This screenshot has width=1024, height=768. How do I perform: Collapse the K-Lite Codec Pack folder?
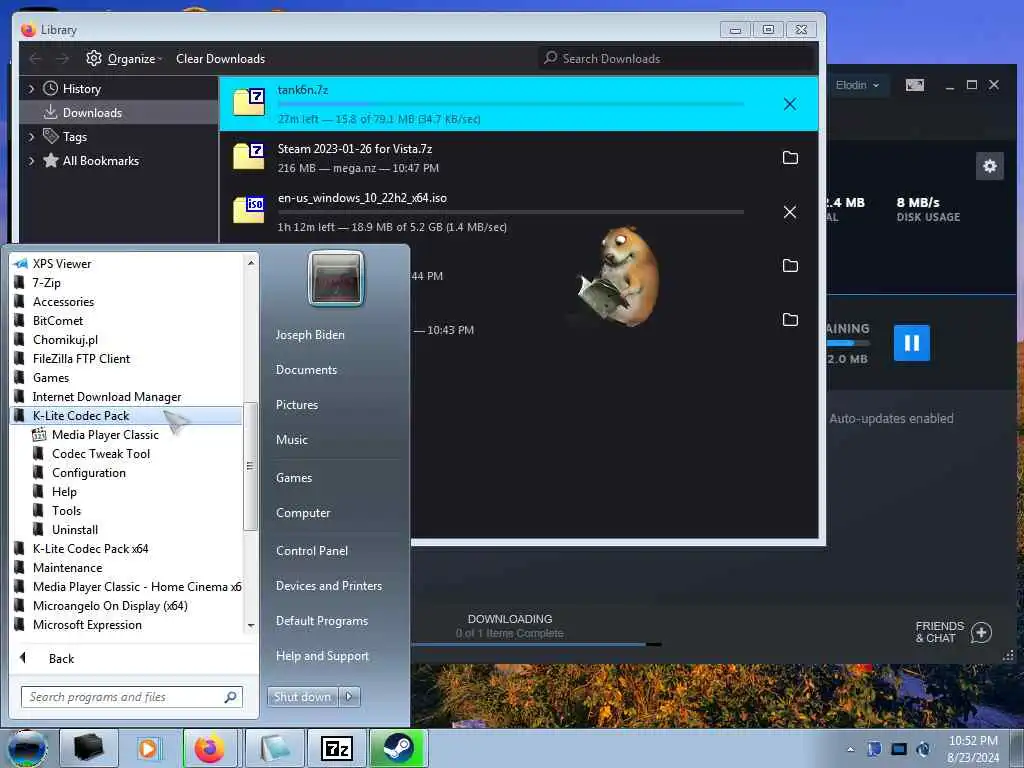[125, 415]
